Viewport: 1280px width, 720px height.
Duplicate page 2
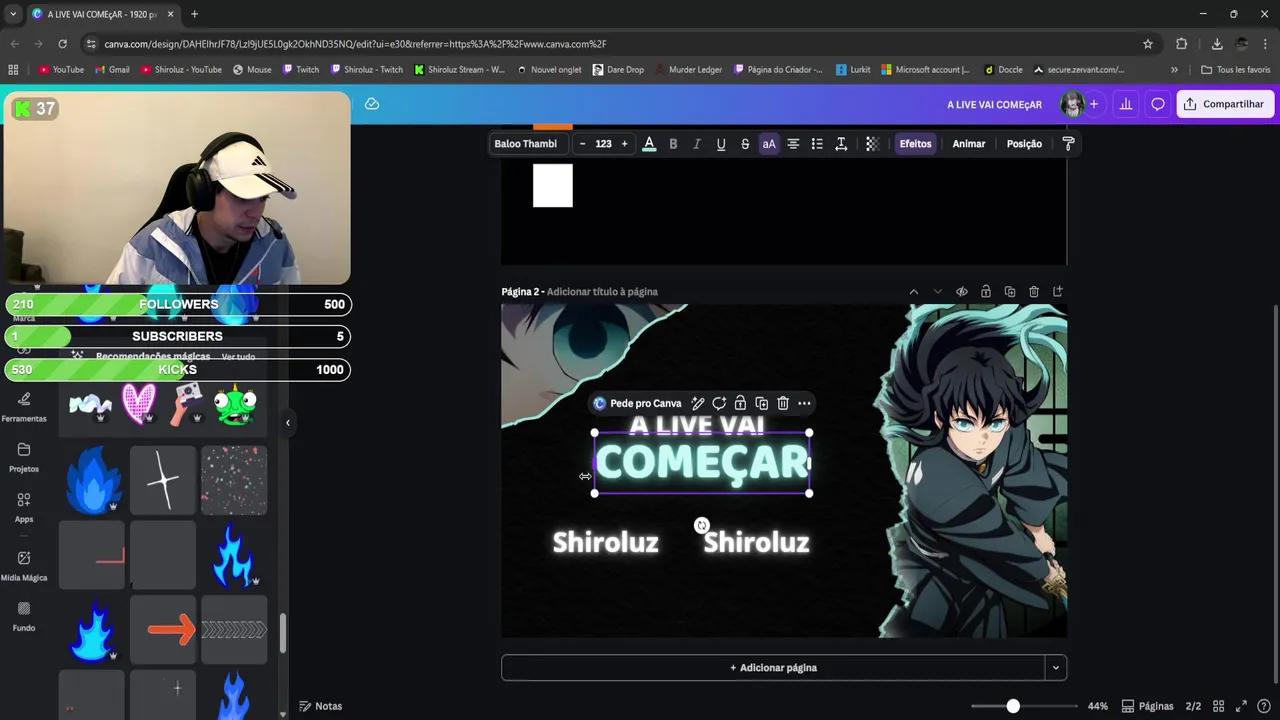click(x=1010, y=292)
